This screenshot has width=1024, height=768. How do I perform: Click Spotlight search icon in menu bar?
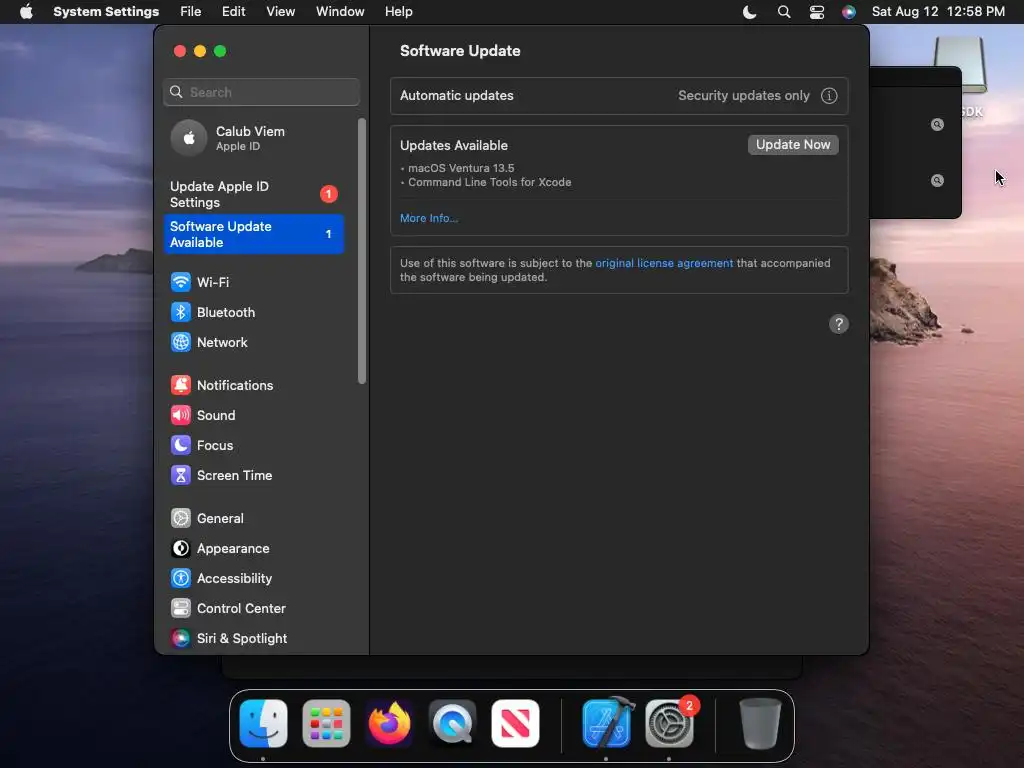(784, 12)
